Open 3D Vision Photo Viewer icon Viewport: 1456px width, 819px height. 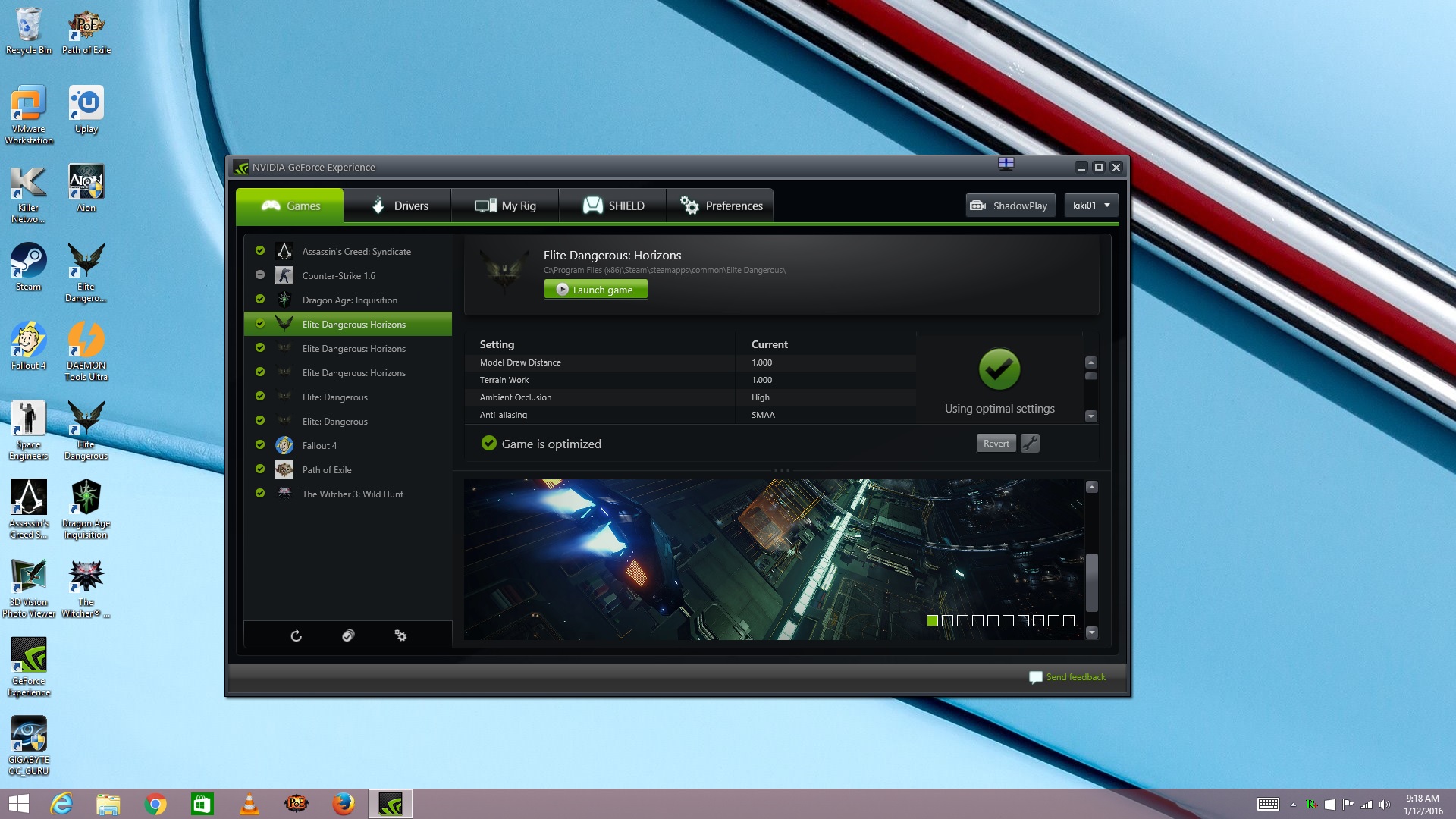(29, 588)
